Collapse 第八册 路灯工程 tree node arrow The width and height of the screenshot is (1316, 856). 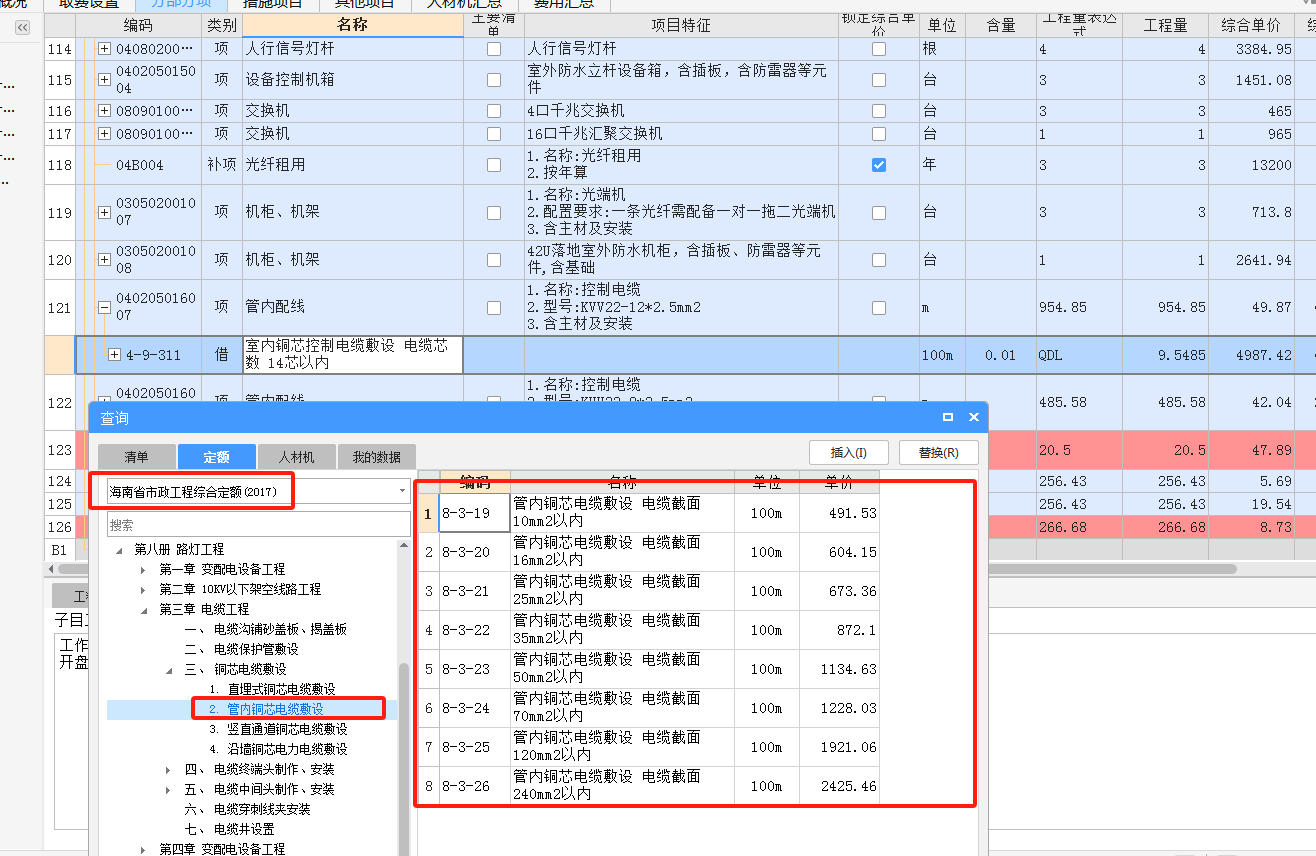pos(120,550)
